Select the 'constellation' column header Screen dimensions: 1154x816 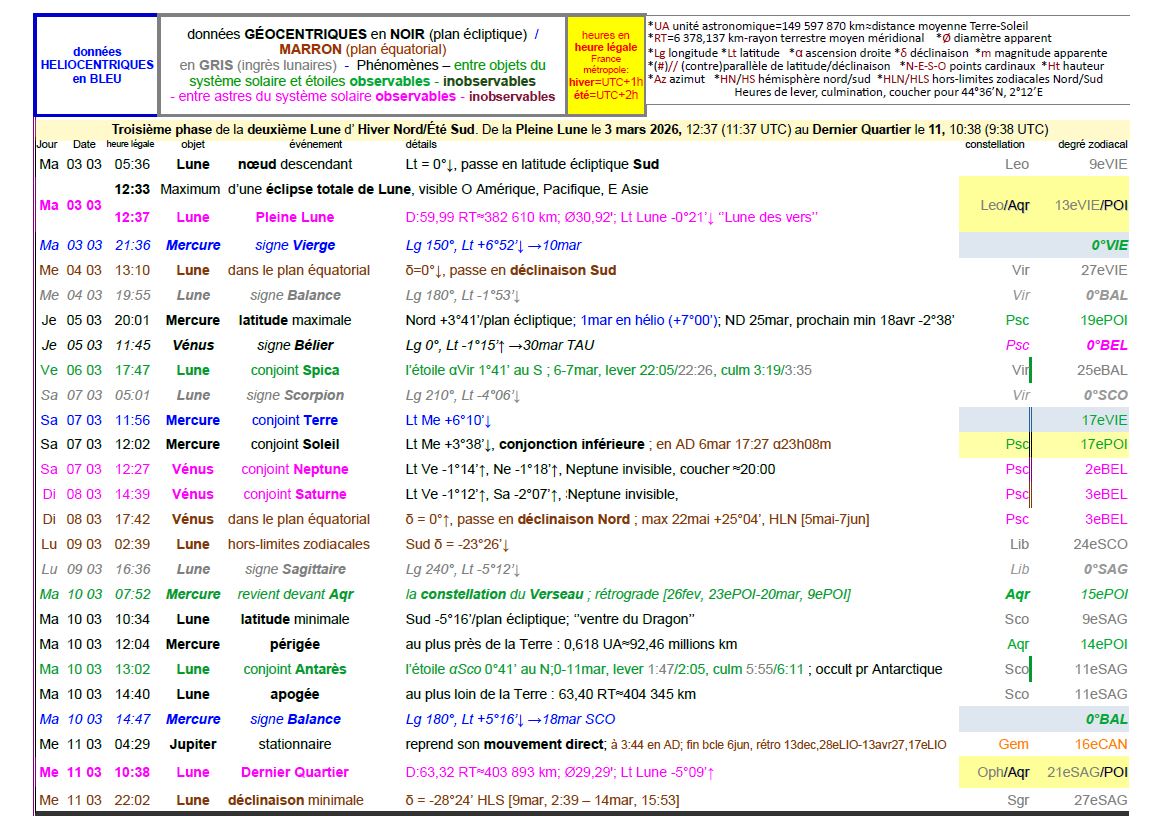(994, 145)
